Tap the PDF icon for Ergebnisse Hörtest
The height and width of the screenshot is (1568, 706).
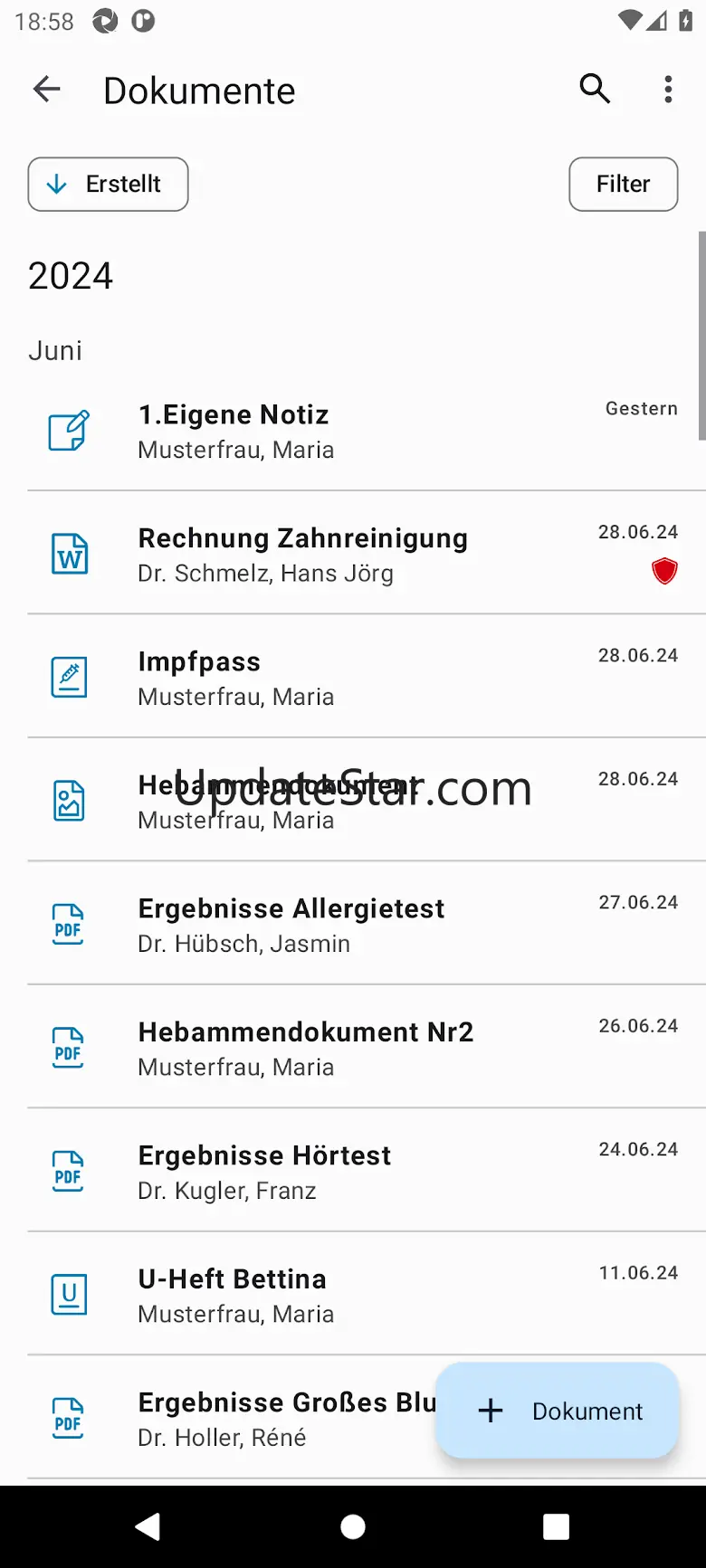[x=69, y=1171]
